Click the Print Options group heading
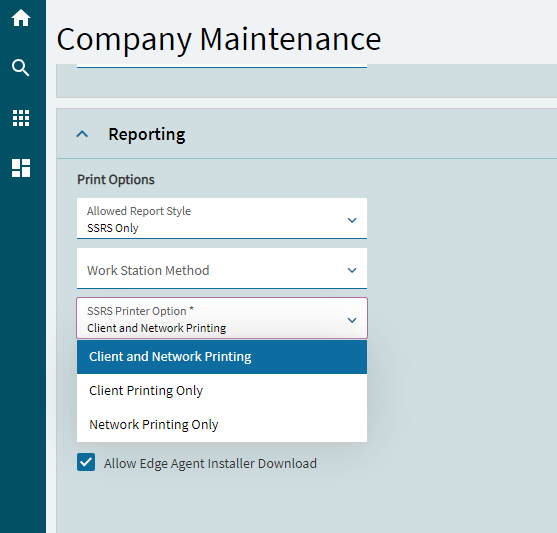Image resolution: width=557 pixels, height=533 pixels. click(x=116, y=180)
